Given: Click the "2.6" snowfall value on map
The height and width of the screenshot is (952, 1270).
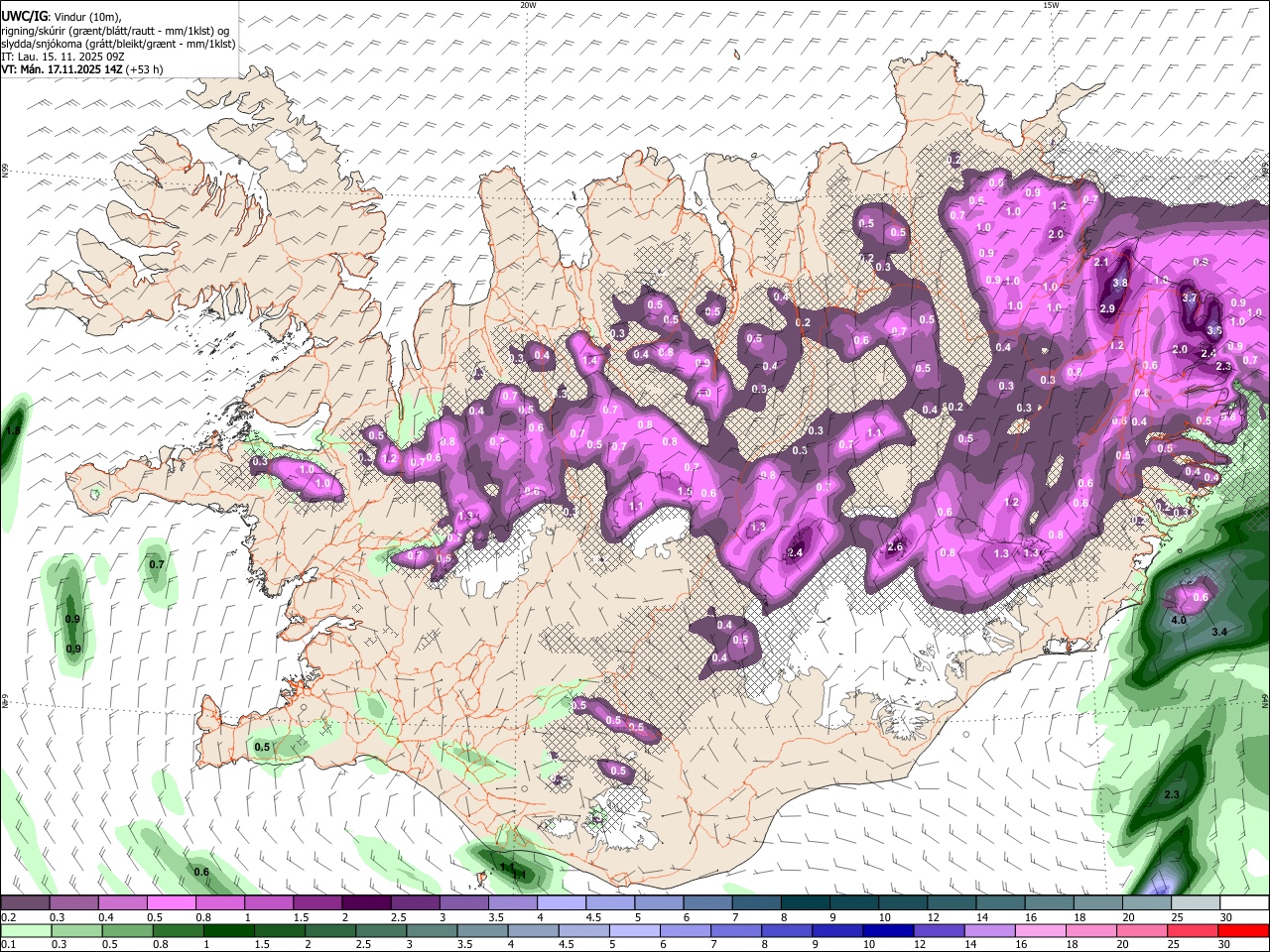Looking at the screenshot, I should pyautogui.click(x=895, y=547).
